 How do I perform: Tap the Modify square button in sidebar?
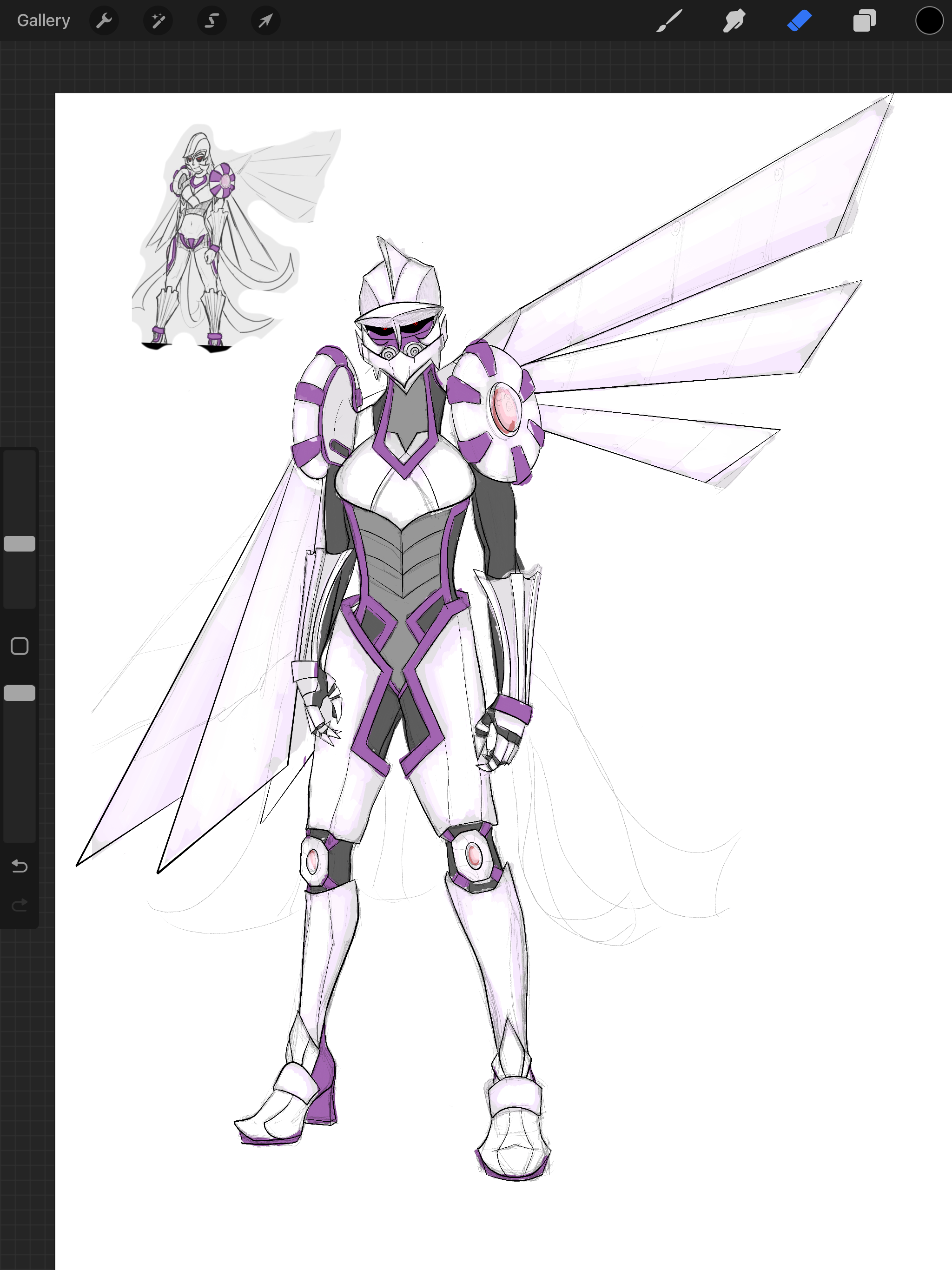(x=20, y=646)
